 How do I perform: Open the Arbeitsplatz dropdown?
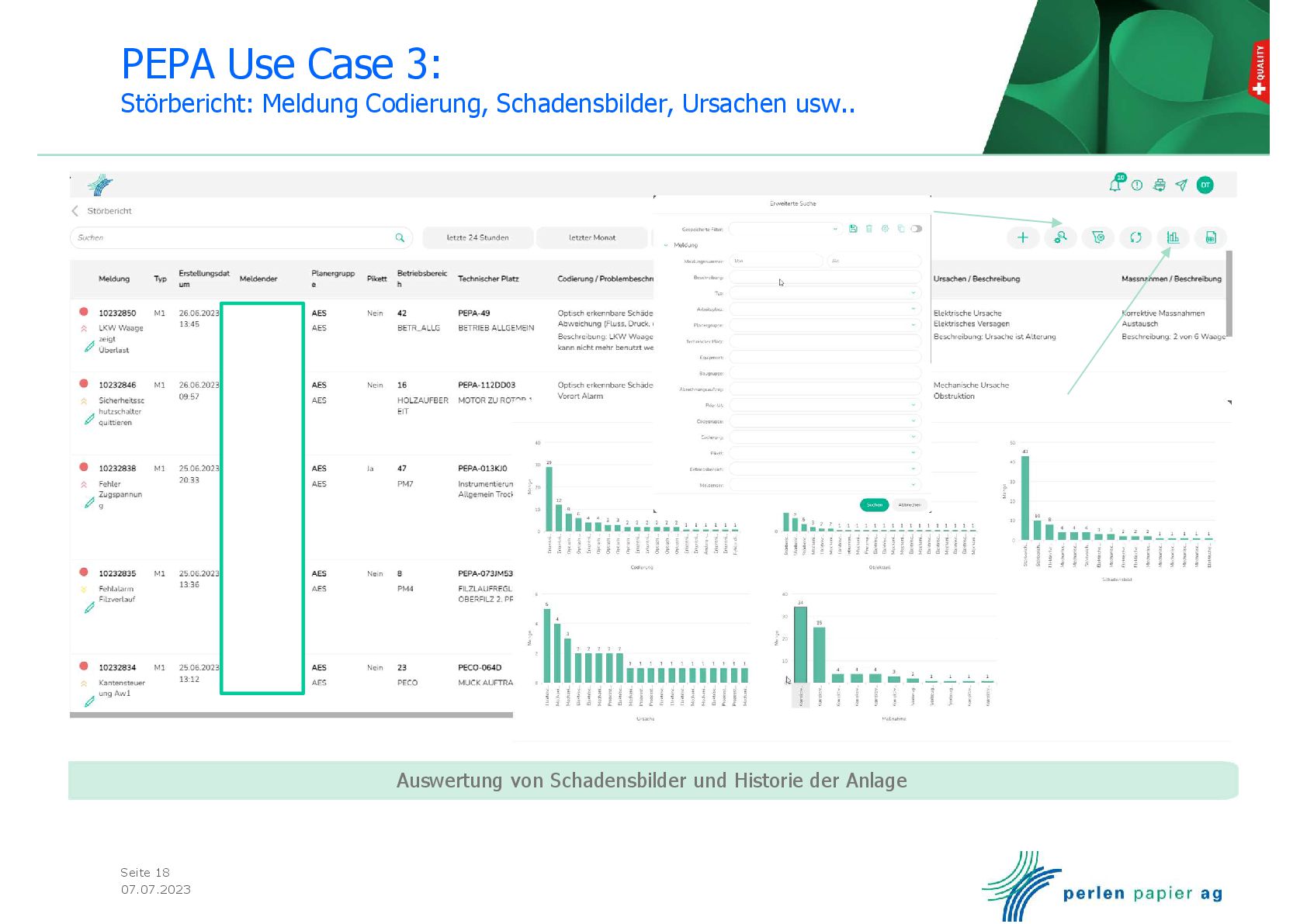[824, 309]
